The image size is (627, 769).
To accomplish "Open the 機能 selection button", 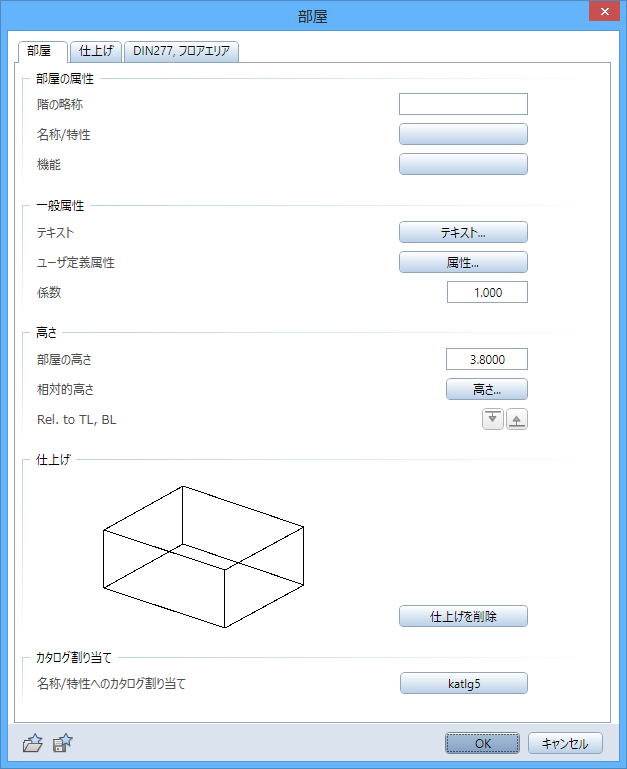I will (x=463, y=164).
